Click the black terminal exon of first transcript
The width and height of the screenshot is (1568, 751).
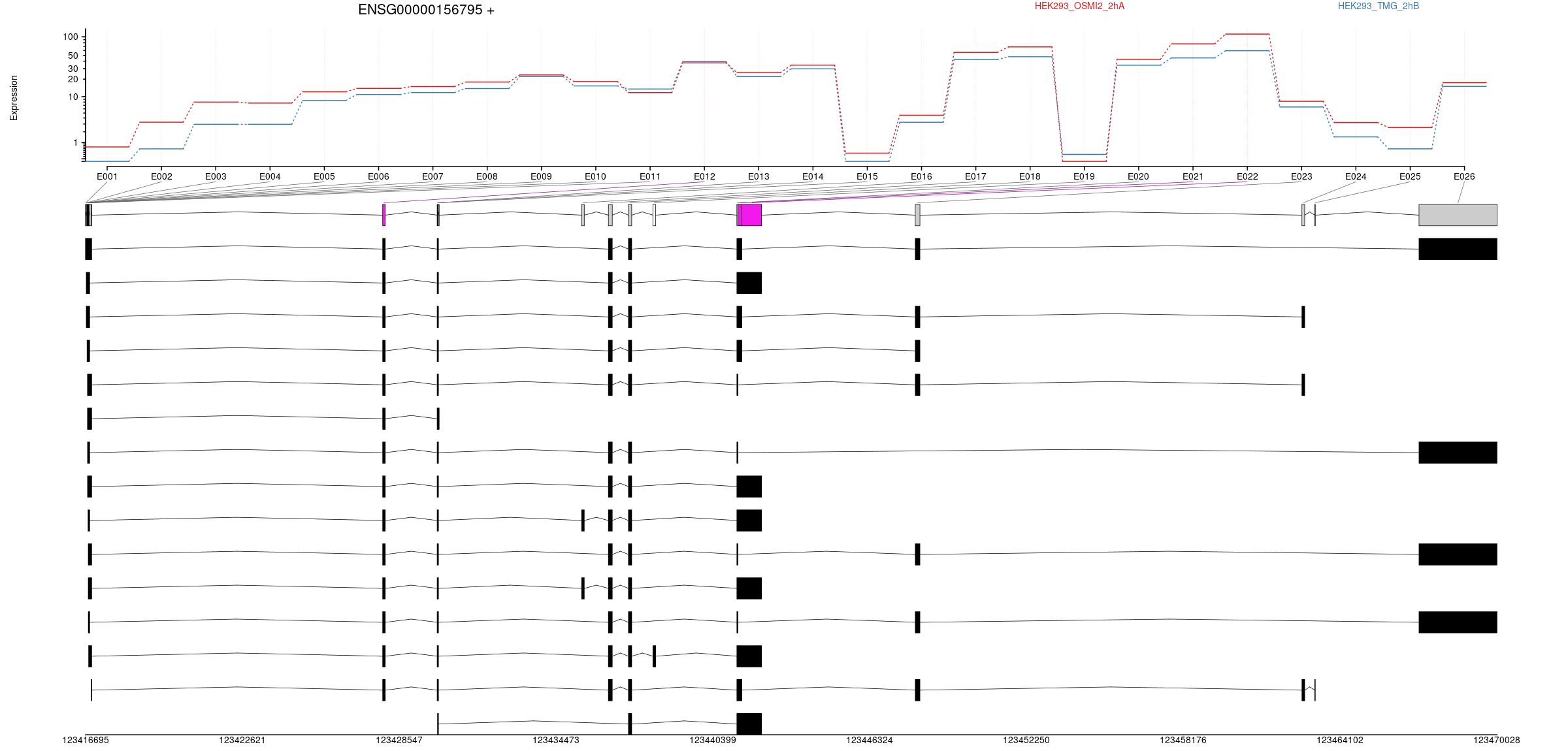point(1458,249)
